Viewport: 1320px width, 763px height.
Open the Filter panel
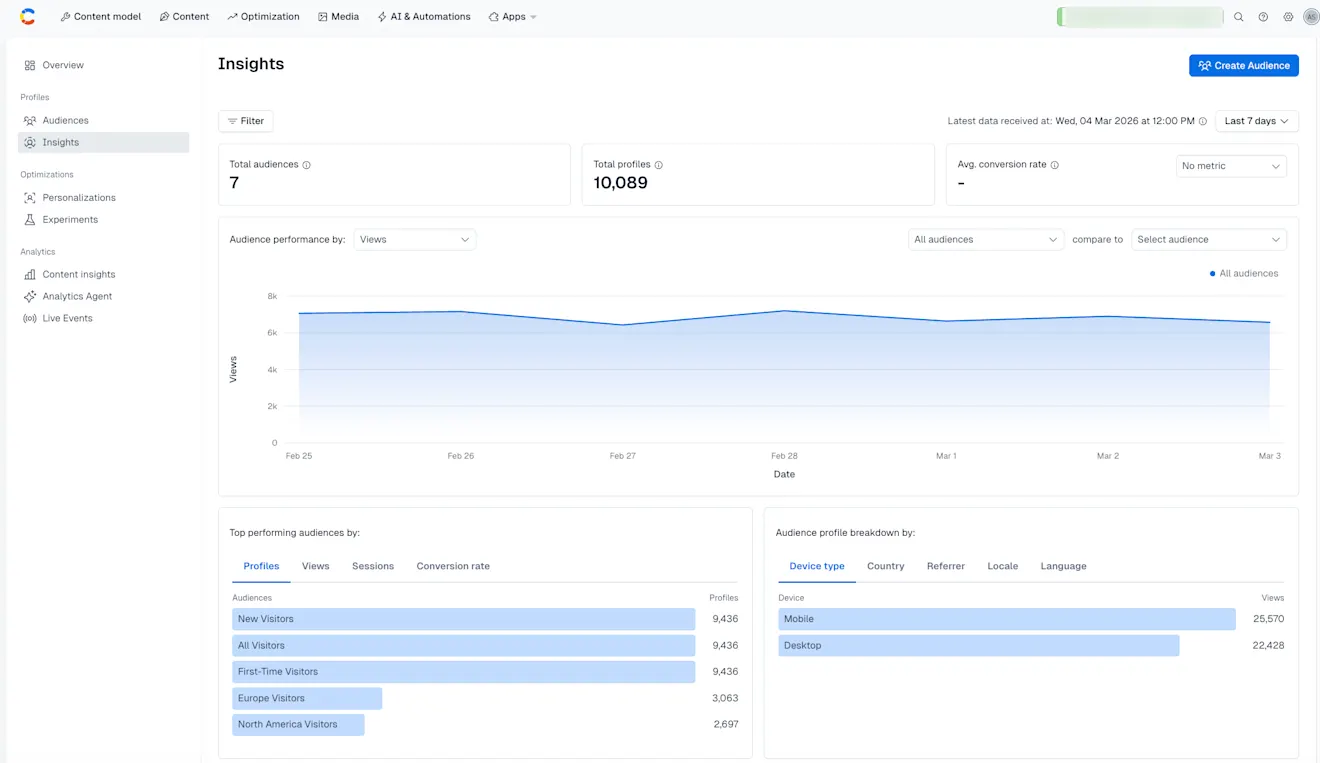245,120
